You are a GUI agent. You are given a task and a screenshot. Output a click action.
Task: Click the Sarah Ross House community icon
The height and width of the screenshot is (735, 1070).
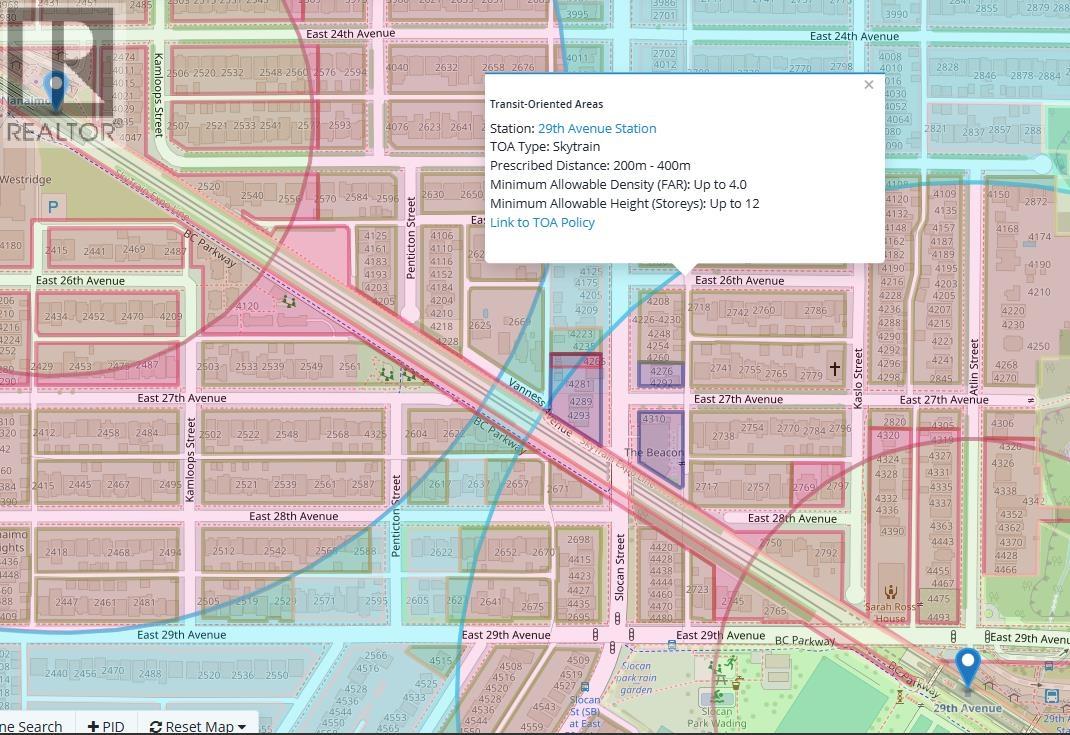(x=890, y=592)
